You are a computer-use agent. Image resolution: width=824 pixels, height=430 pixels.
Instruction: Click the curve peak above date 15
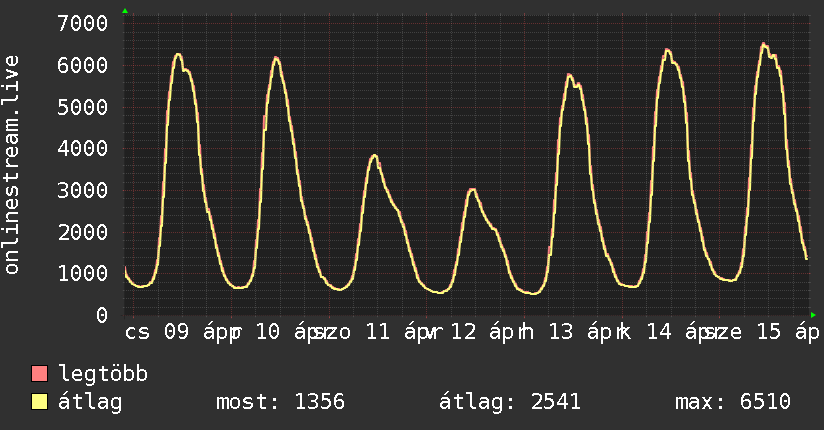coord(764,44)
